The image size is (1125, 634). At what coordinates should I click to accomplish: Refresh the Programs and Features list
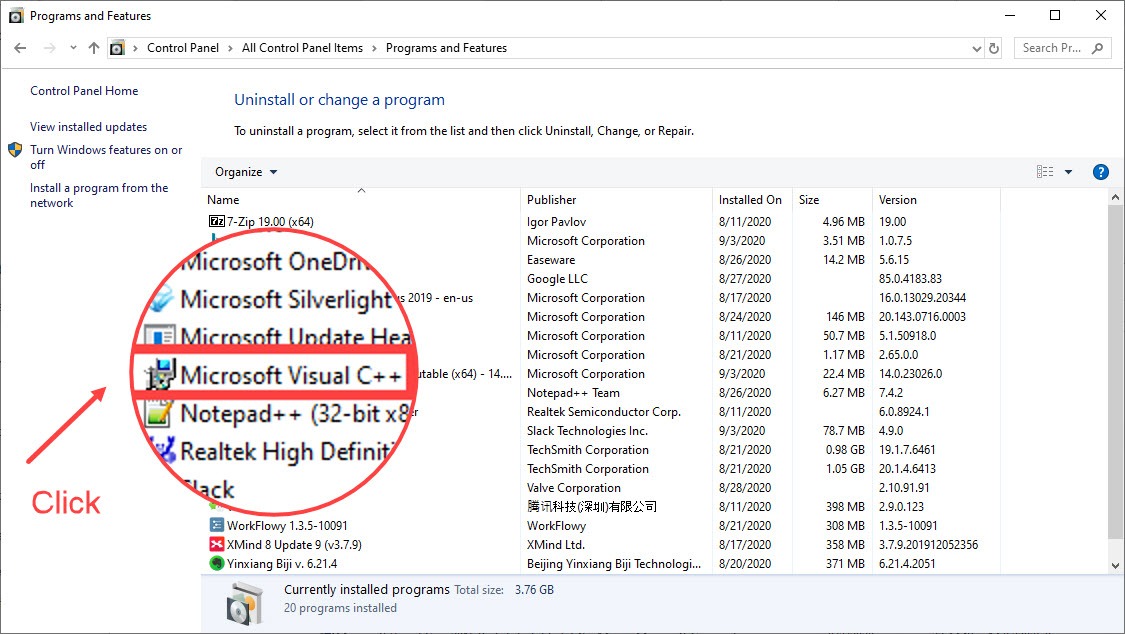pyautogui.click(x=994, y=48)
